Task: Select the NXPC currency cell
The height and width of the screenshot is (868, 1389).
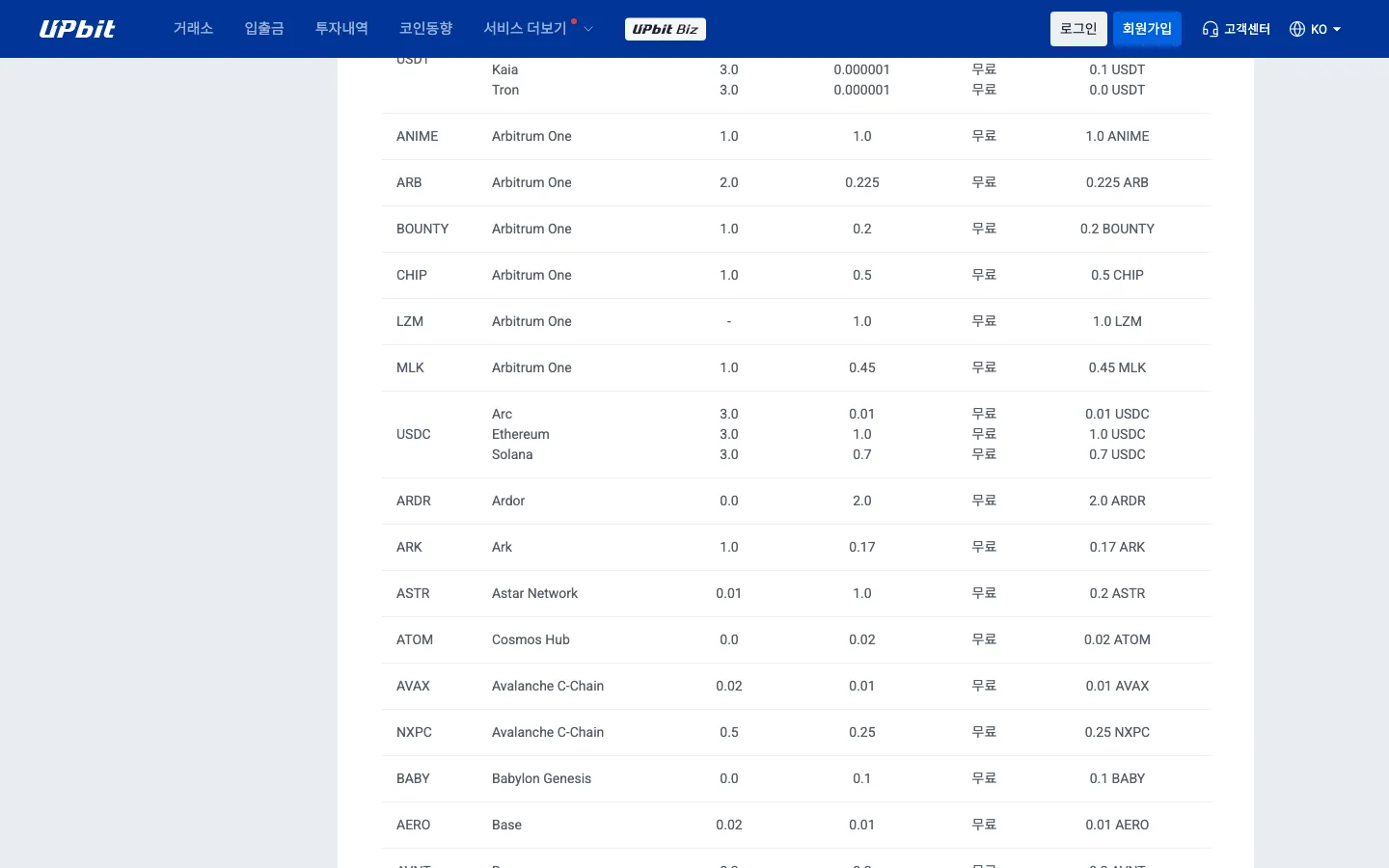Action: click(414, 732)
